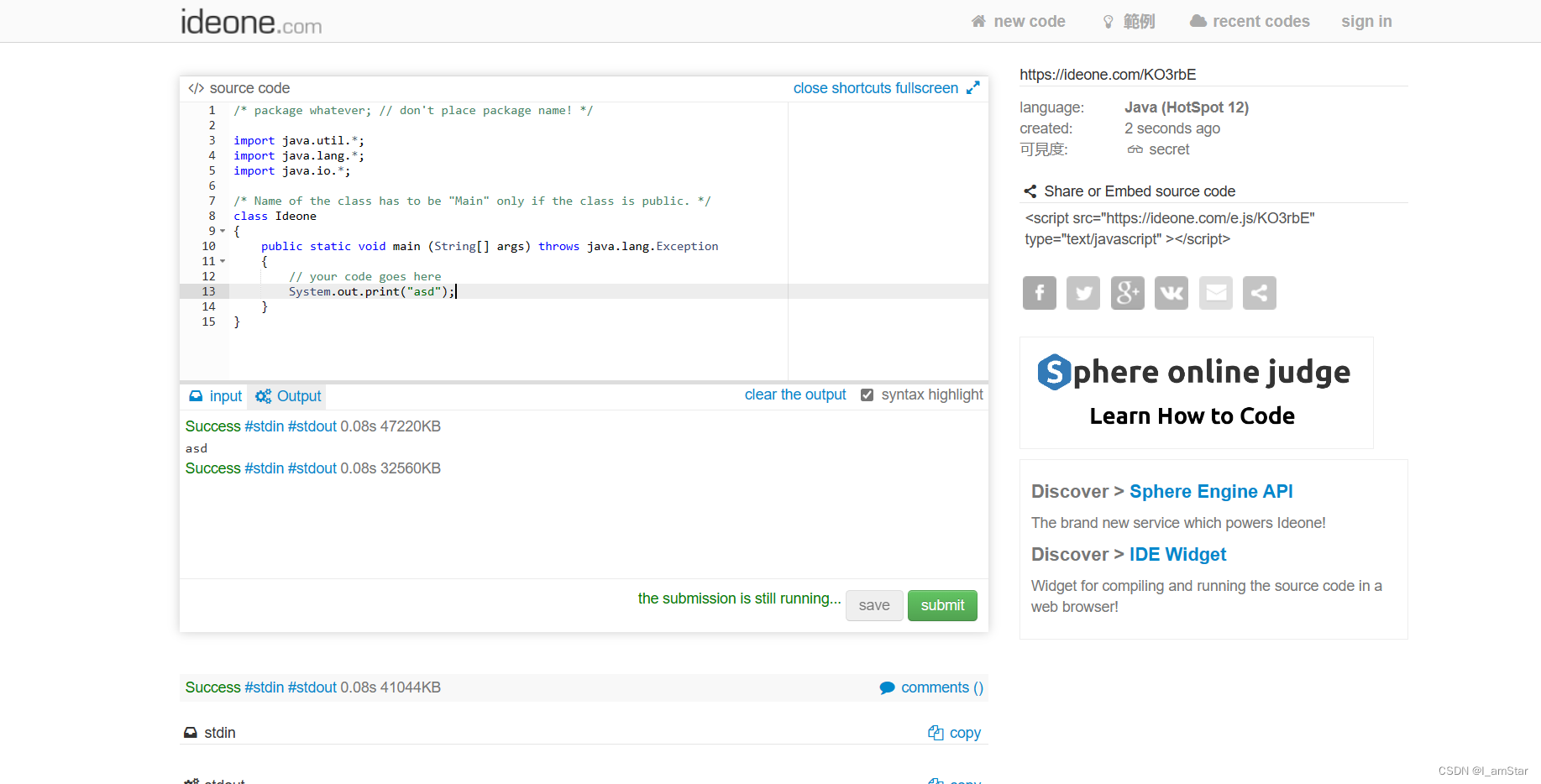Toggle the syntax highlight checkbox
The width and height of the screenshot is (1541, 784).
867,395
